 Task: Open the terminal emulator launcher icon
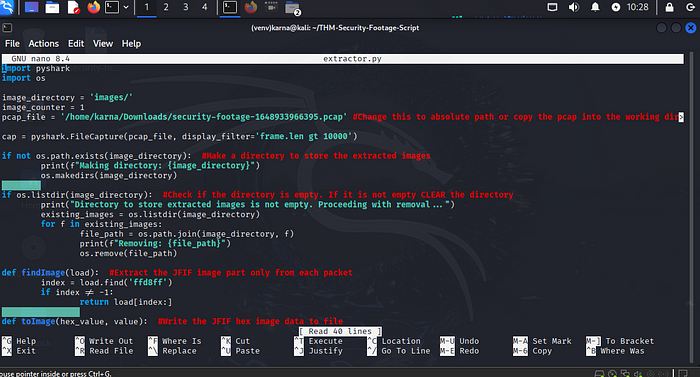pos(112,7)
